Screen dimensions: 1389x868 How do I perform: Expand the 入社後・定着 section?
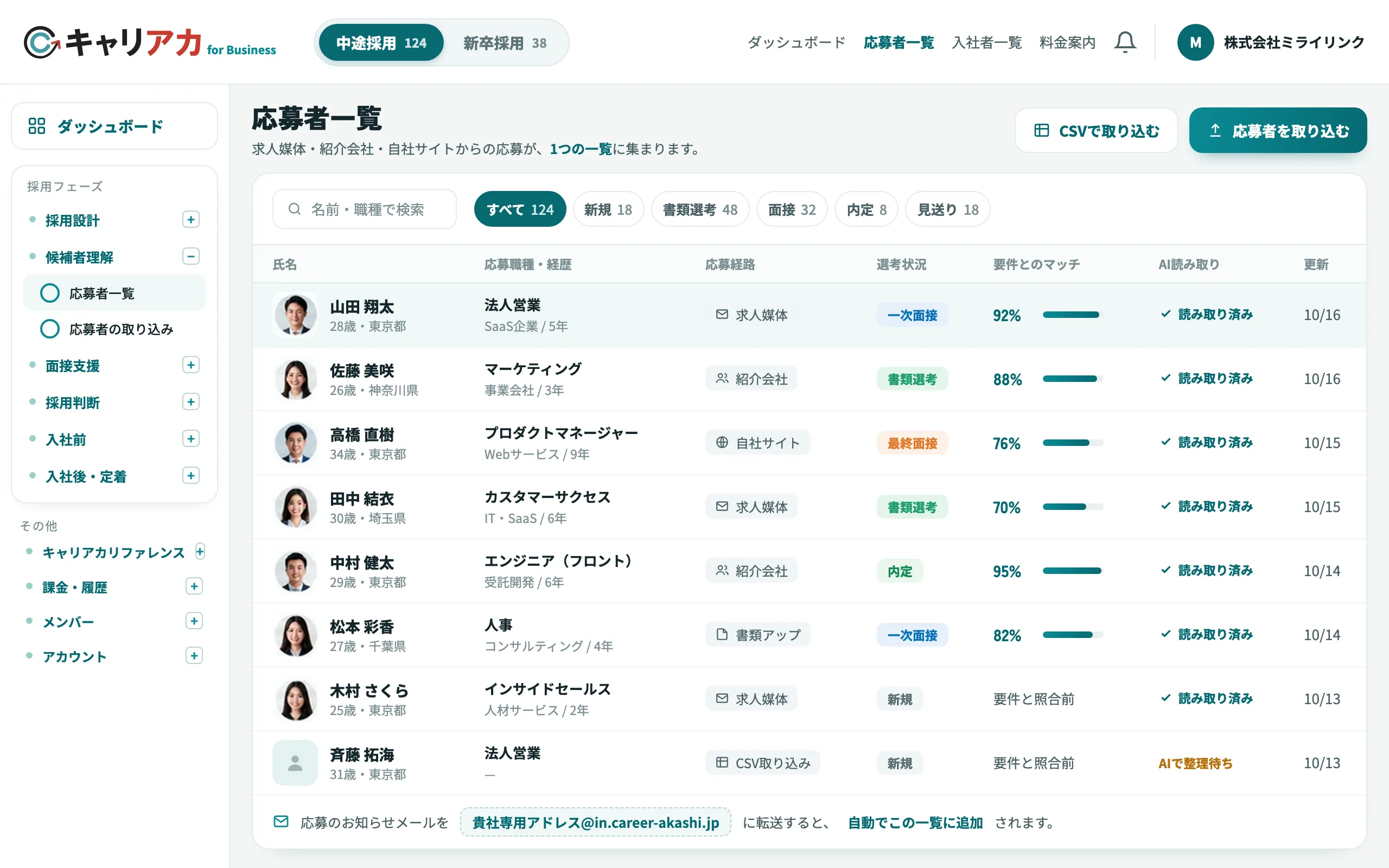pyautogui.click(x=190, y=475)
